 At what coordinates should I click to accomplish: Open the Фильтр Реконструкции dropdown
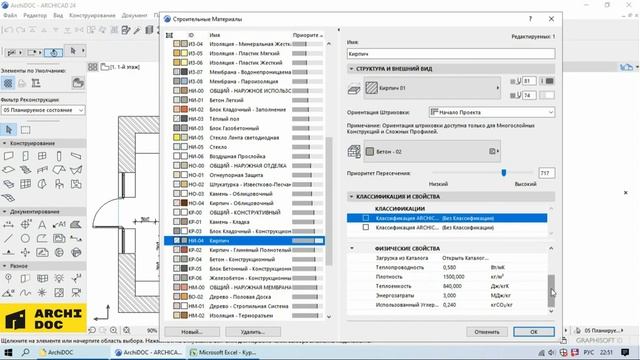pyautogui.click(x=43, y=110)
